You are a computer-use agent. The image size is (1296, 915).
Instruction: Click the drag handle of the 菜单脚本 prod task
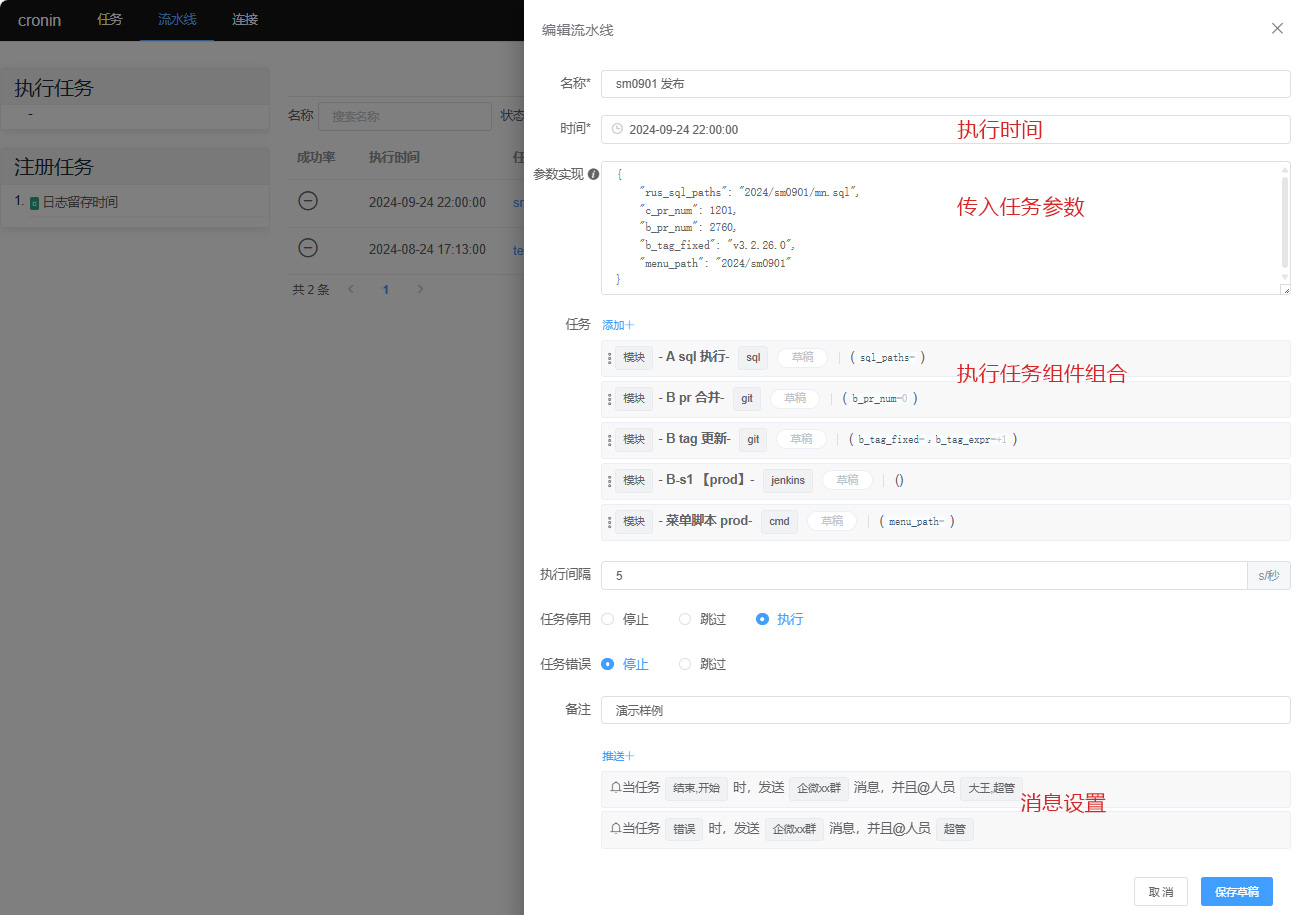(x=609, y=521)
